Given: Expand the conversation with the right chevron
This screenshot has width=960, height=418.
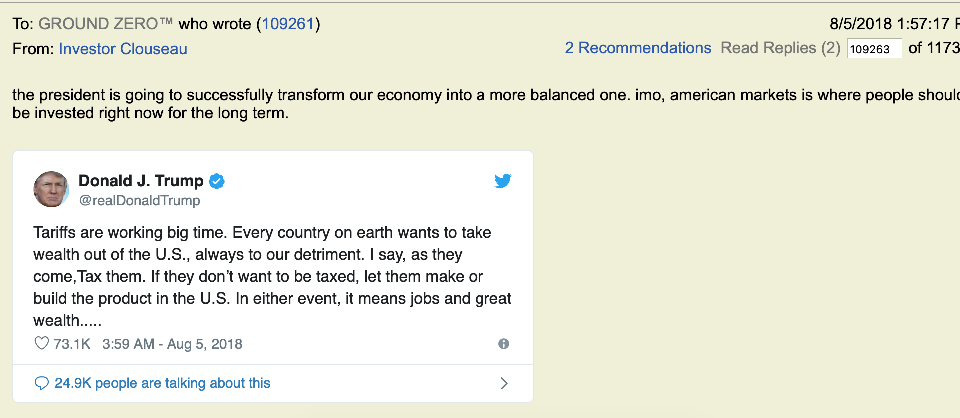Looking at the screenshot, I should click(x=503, y=383).
